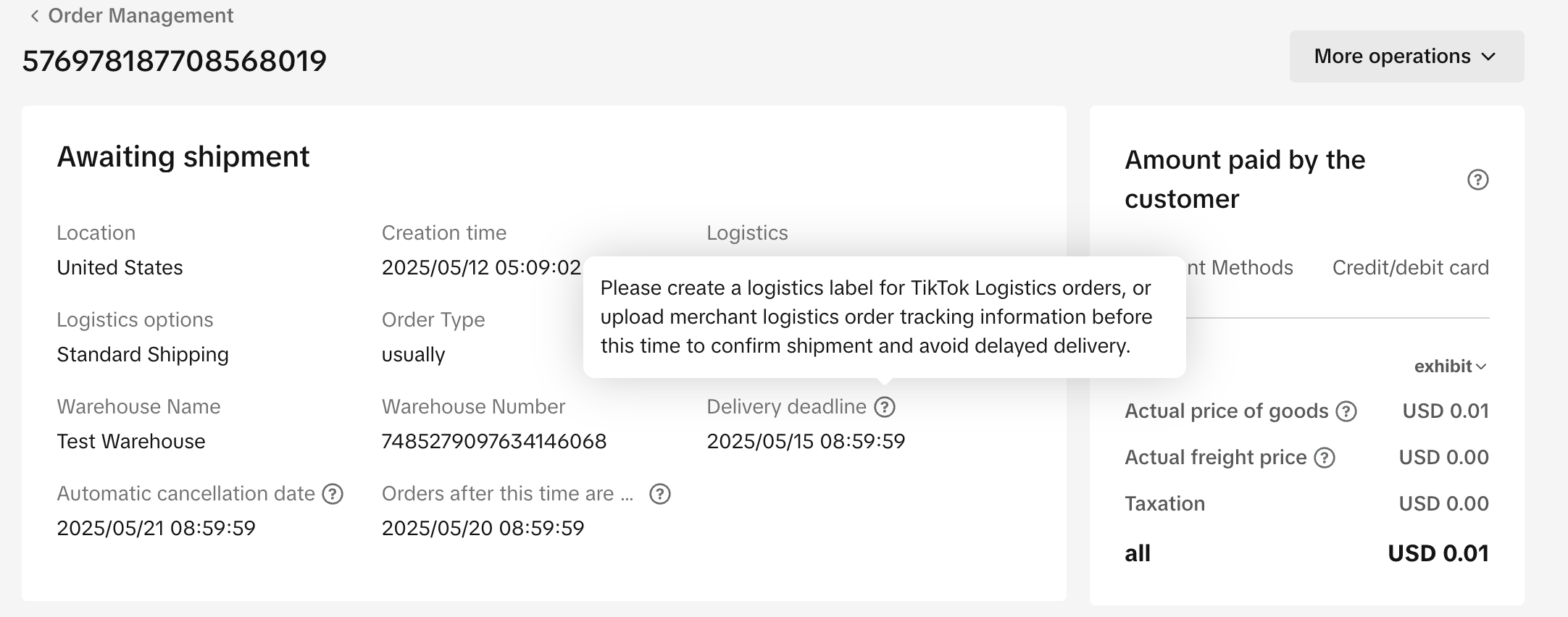Click the Credit/debit card payment method
1568x617 pixels.
pos(1410,268)
